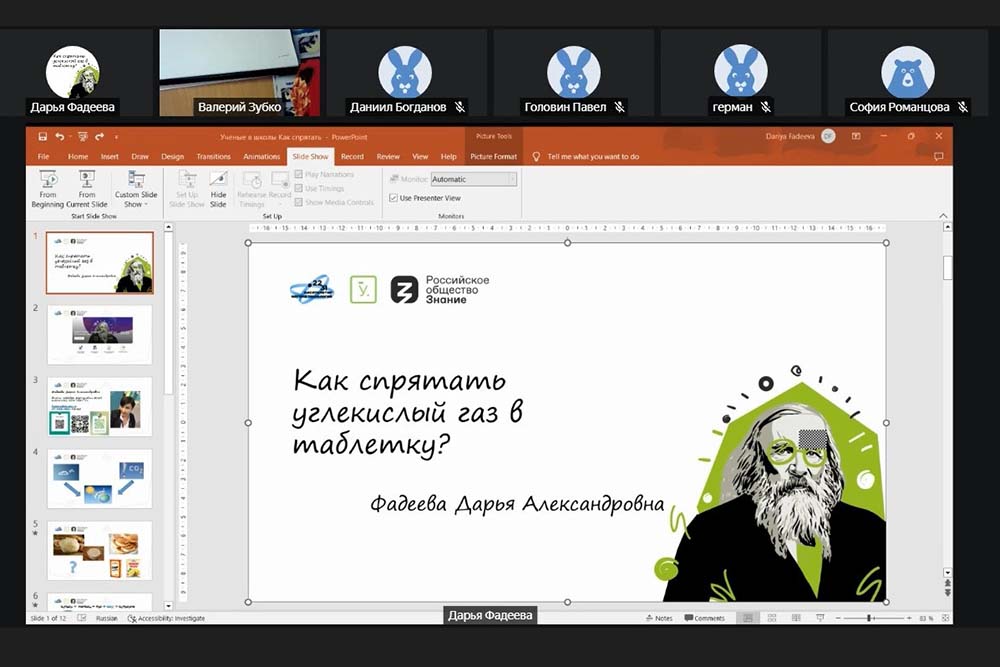
Task: Click the Undo arrow icon
Action: pyautogui.click(x=60, y=136)
